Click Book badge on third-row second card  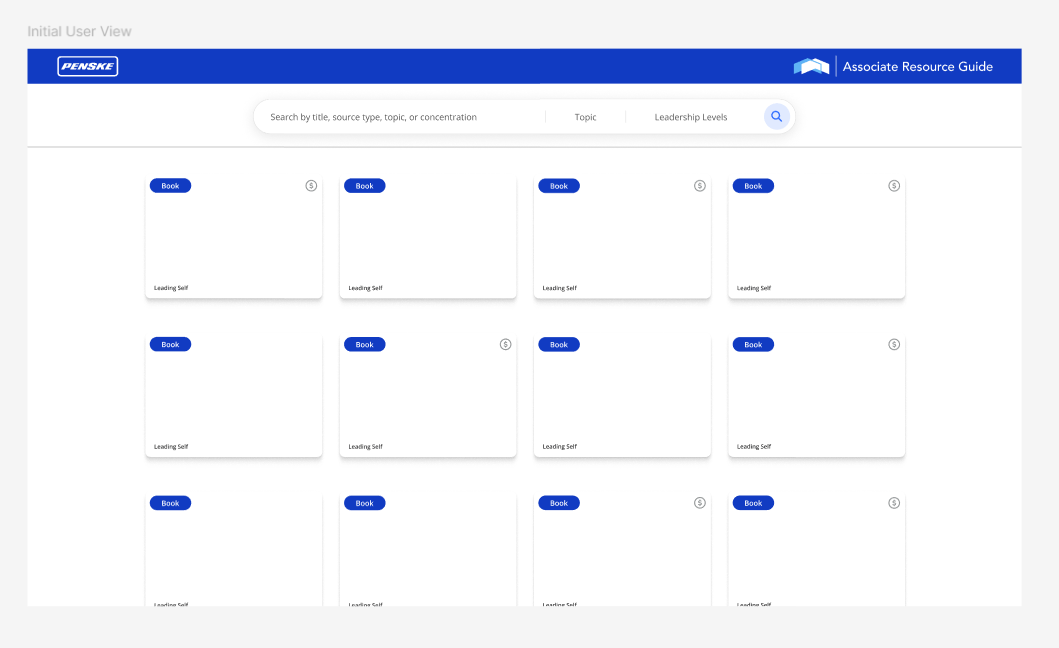(x=365, y=503)
